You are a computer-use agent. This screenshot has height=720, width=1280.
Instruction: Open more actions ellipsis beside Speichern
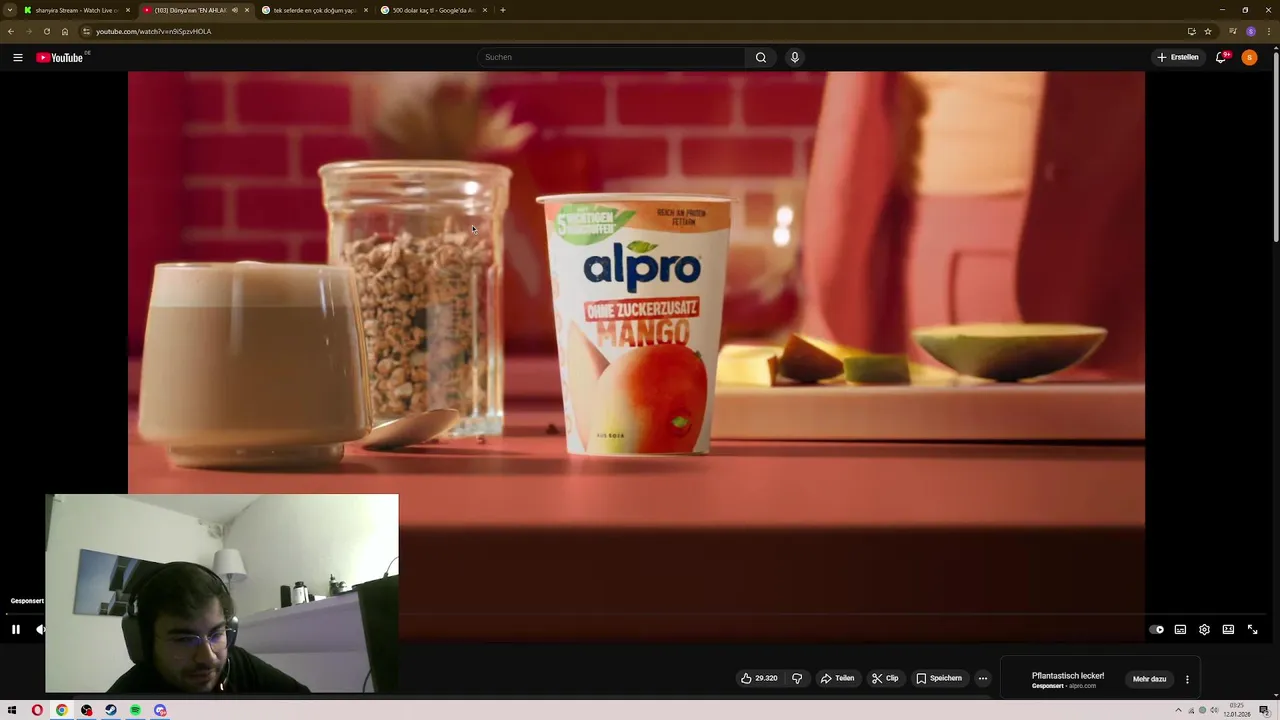pyautogui.click(x=983, y=678)
